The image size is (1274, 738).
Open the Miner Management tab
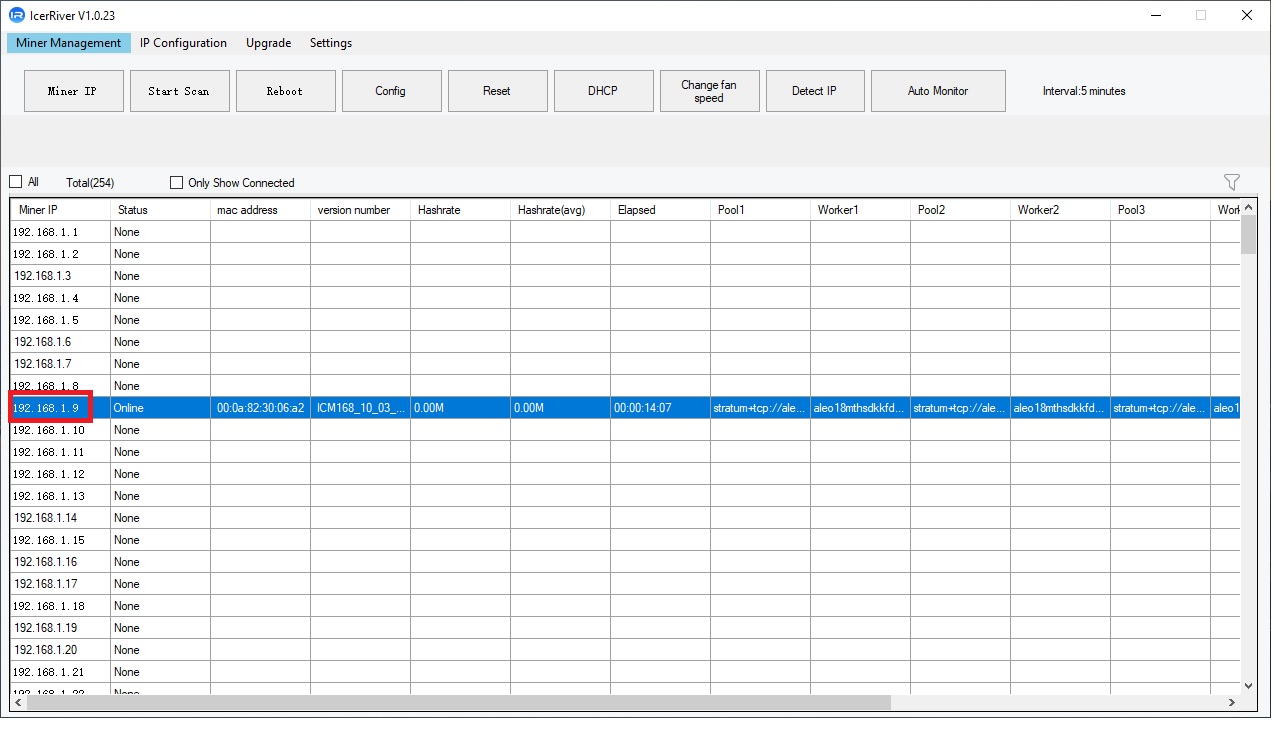(x=69, y=43)
